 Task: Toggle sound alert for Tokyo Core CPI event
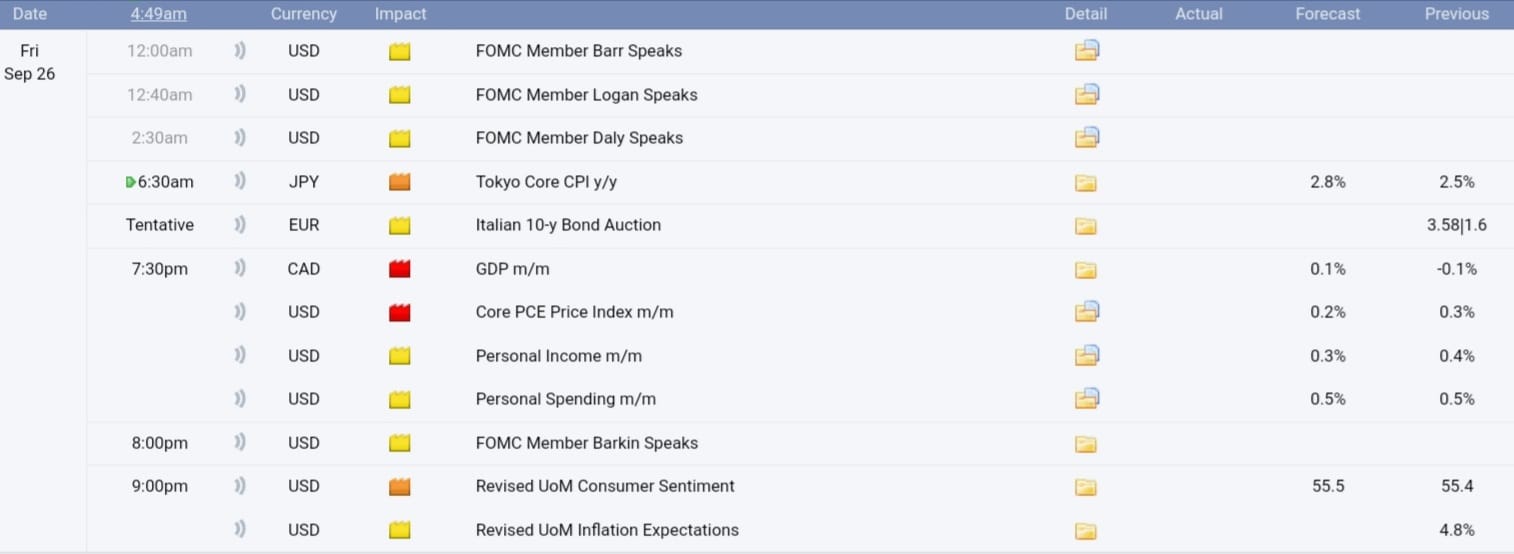pyautogui.click(x=240, y=182)
